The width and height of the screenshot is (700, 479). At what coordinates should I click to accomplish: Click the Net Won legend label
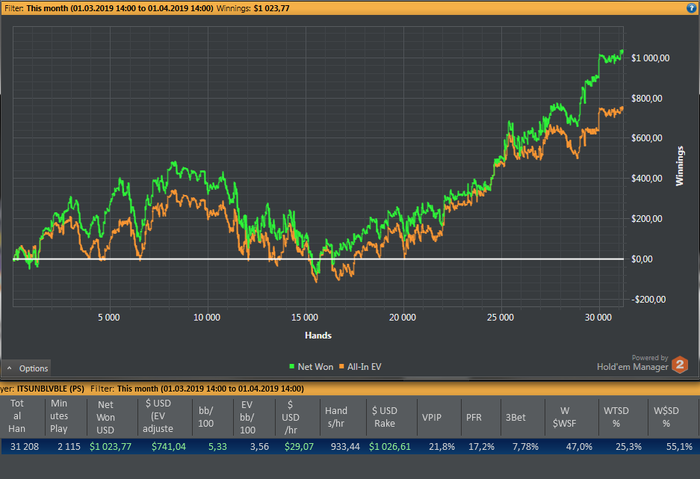pos(315,367)
